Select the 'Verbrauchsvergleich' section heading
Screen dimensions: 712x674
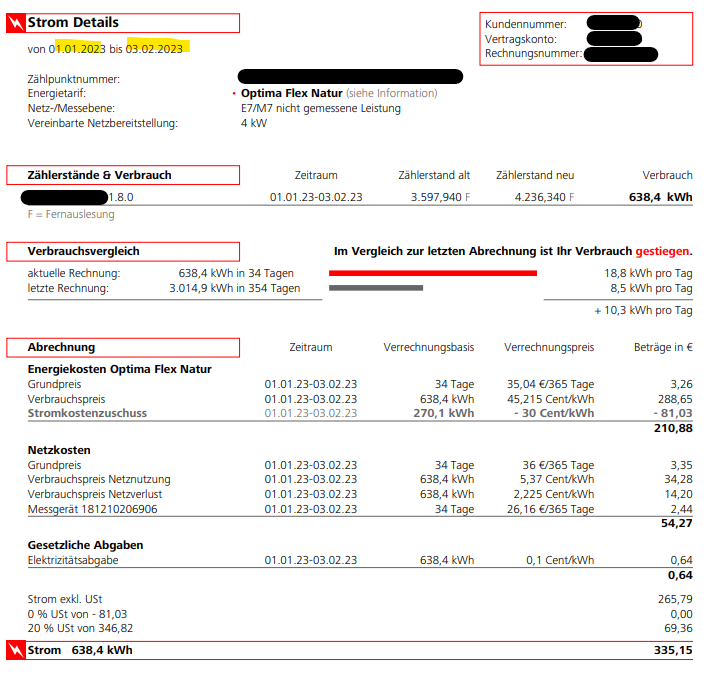84,251
